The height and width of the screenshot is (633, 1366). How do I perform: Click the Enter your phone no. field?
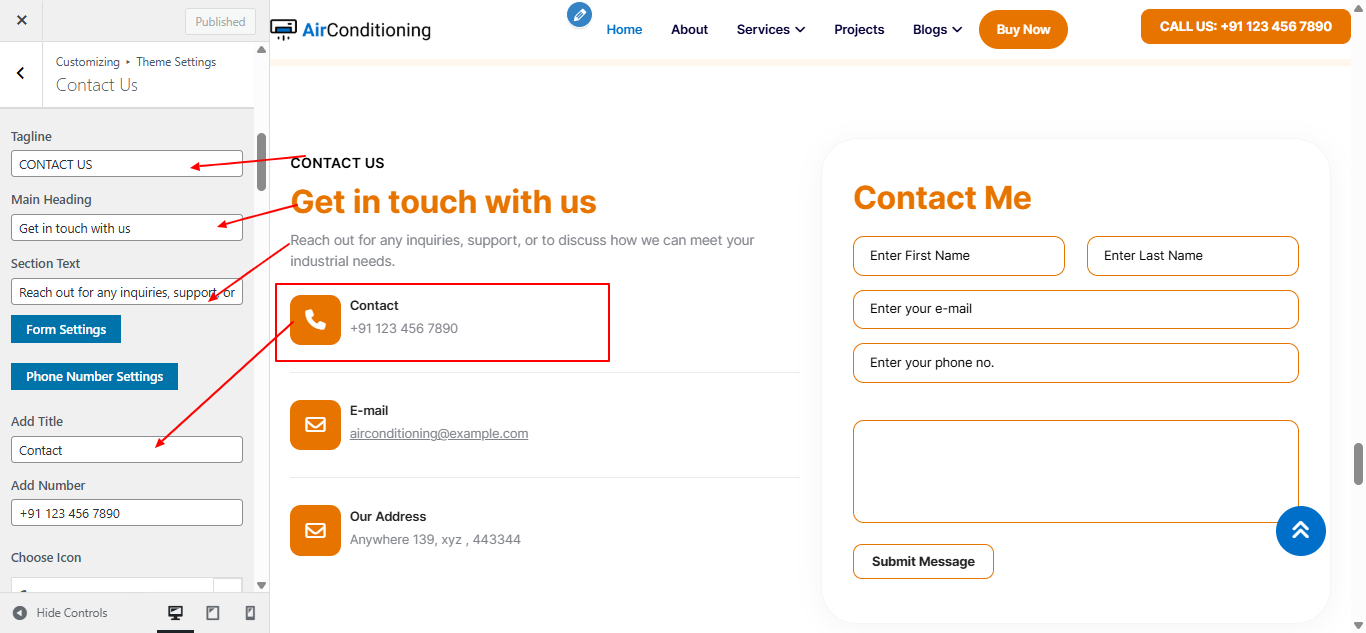pyautogui.click(x=1076, y=363)
